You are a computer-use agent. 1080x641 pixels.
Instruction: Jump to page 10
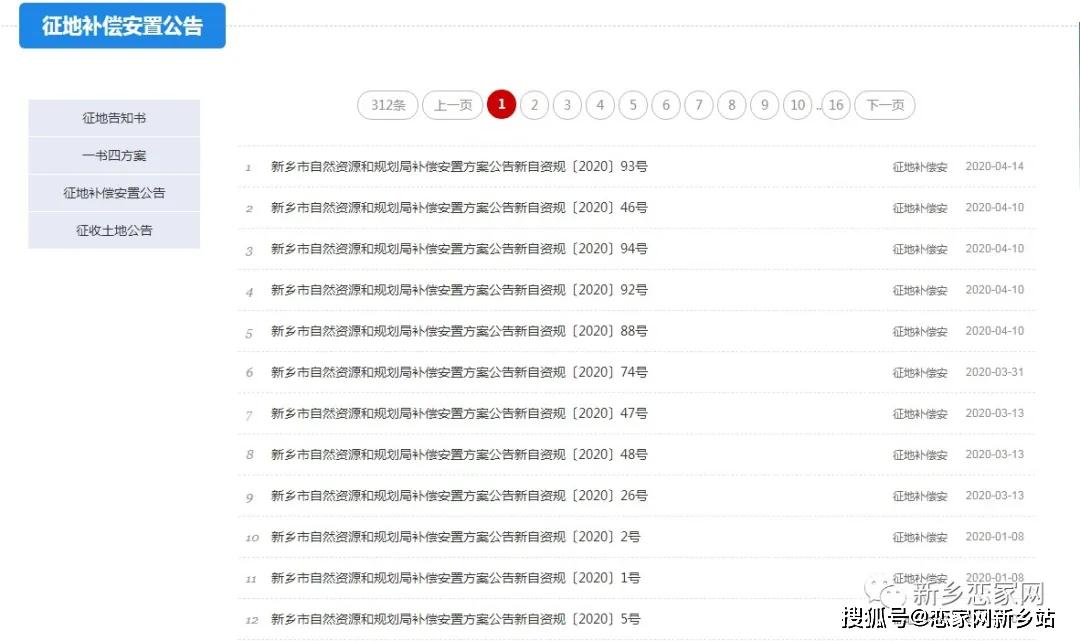(798, 105)
